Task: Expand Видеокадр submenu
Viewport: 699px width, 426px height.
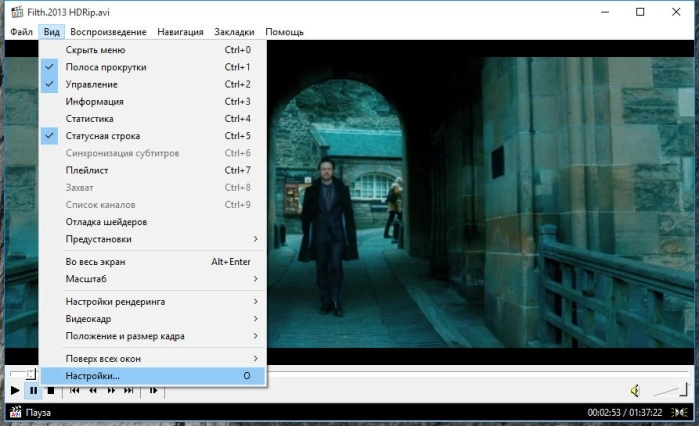Action: point(153,319)
